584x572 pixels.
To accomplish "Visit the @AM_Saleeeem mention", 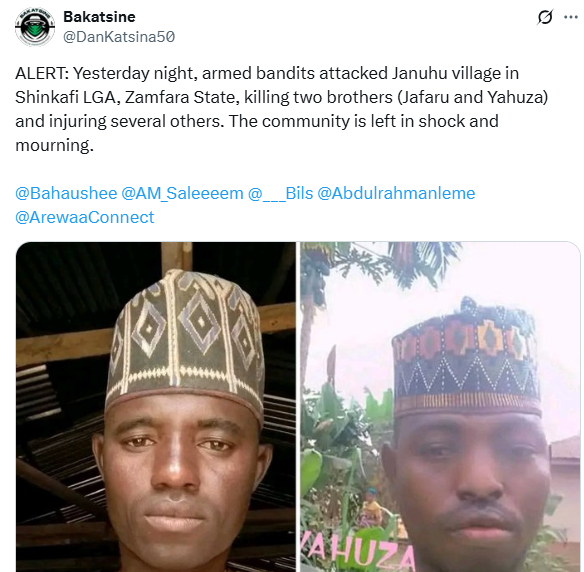I will [182, 193].
